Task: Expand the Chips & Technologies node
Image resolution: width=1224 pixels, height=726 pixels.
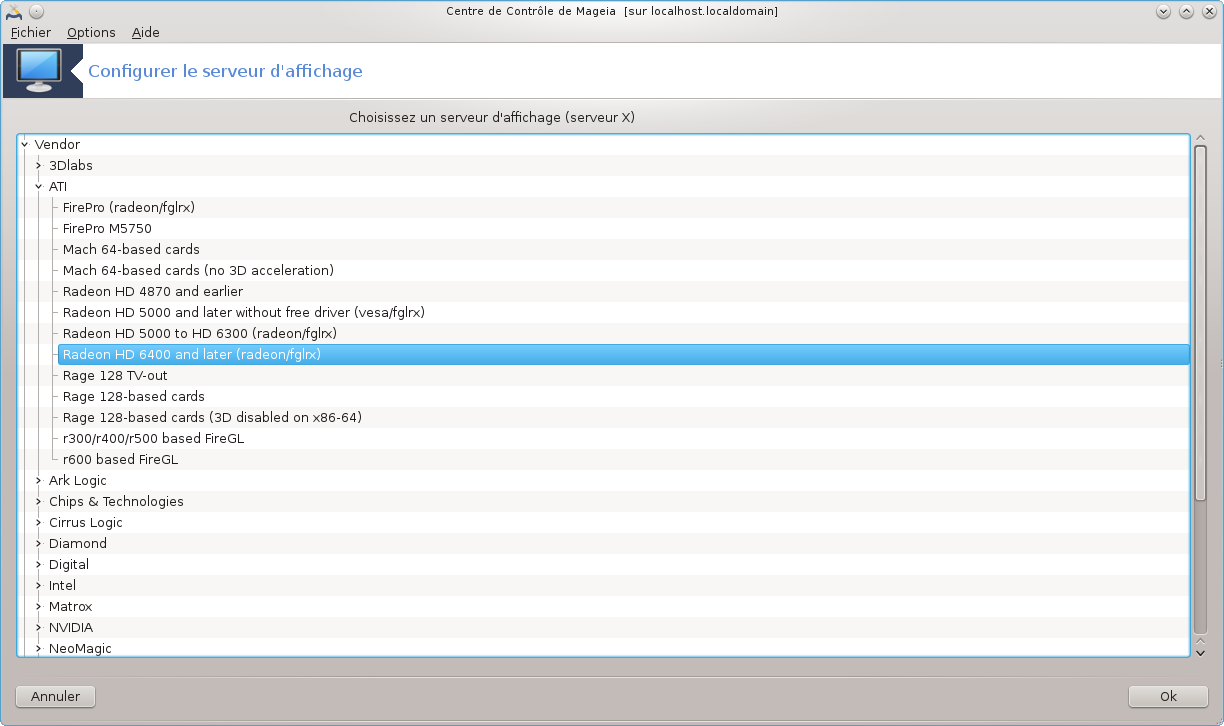Action: point(38,502)
